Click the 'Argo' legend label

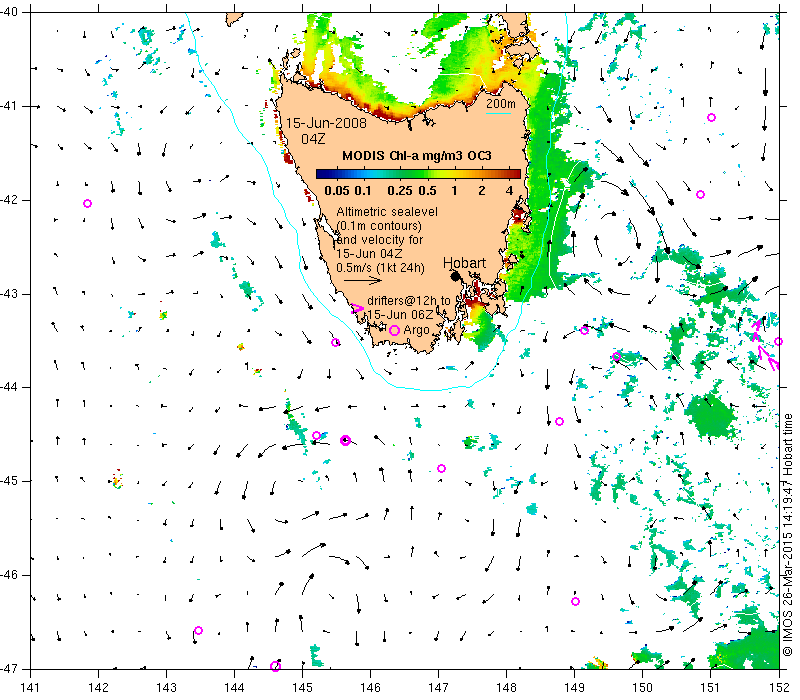coord(416,330)
